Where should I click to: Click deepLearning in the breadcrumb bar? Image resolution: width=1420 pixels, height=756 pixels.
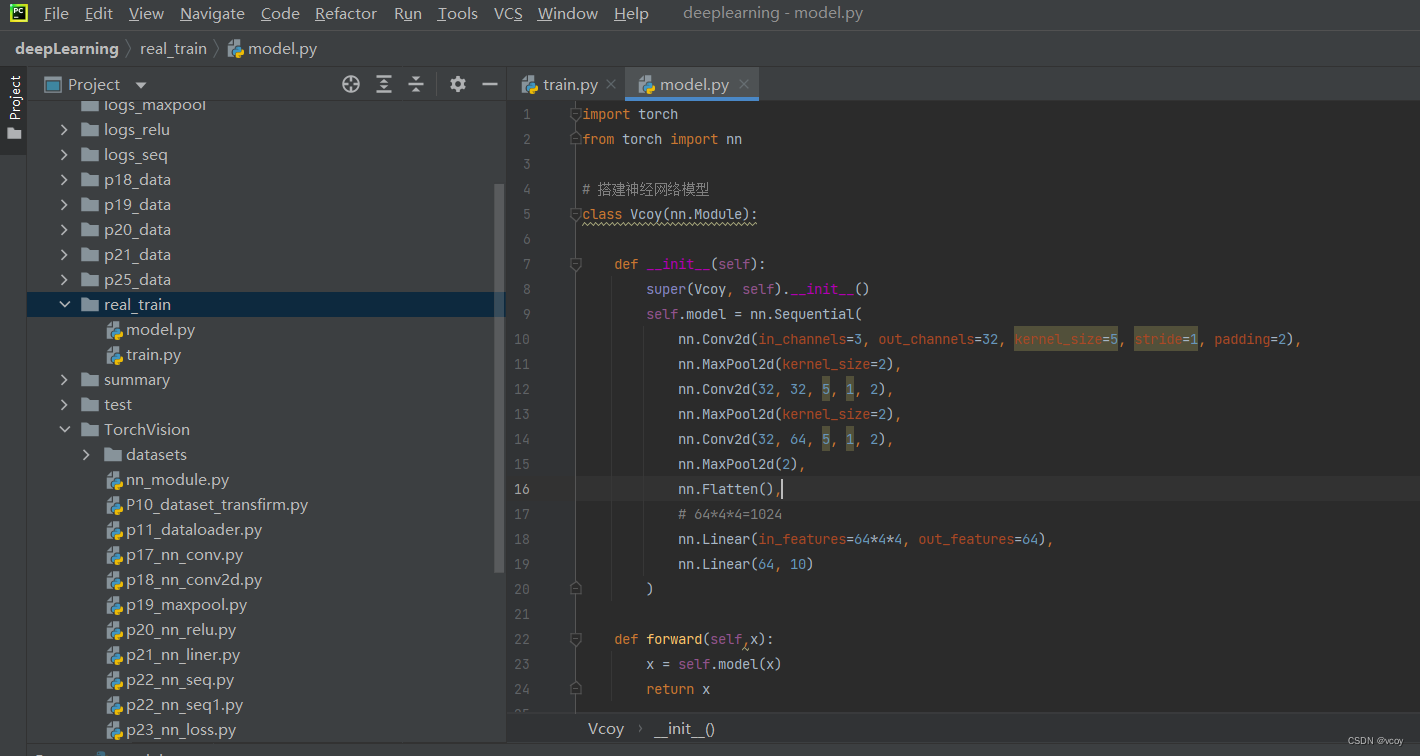pos(67,48)
